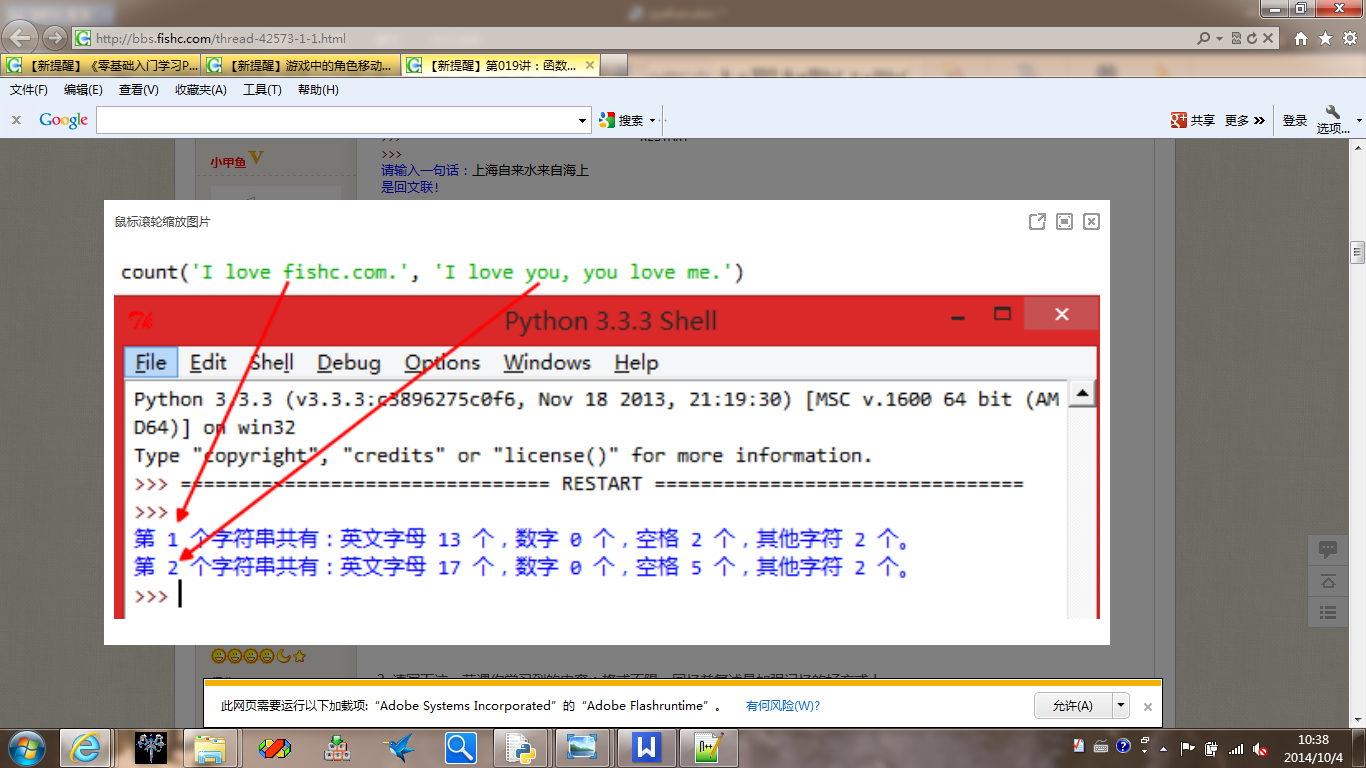
Task: Expand the Google search box dropdown
Action: [583, 121]
